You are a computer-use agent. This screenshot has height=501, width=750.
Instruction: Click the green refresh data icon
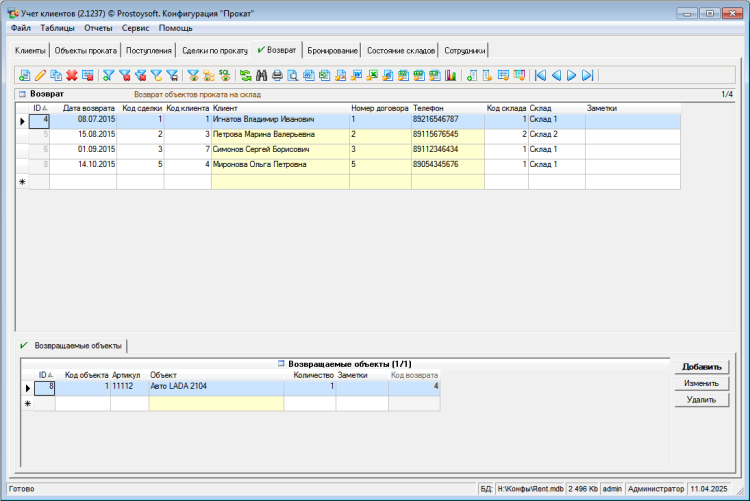click(x=244, y=75)
